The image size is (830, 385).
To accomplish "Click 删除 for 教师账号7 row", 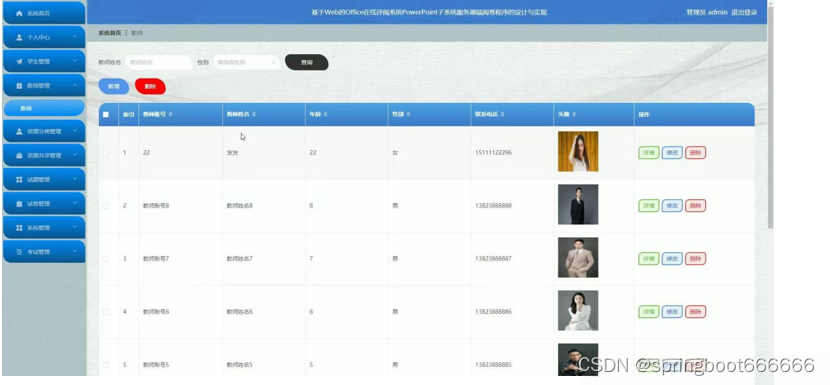I will pos(696,258).
